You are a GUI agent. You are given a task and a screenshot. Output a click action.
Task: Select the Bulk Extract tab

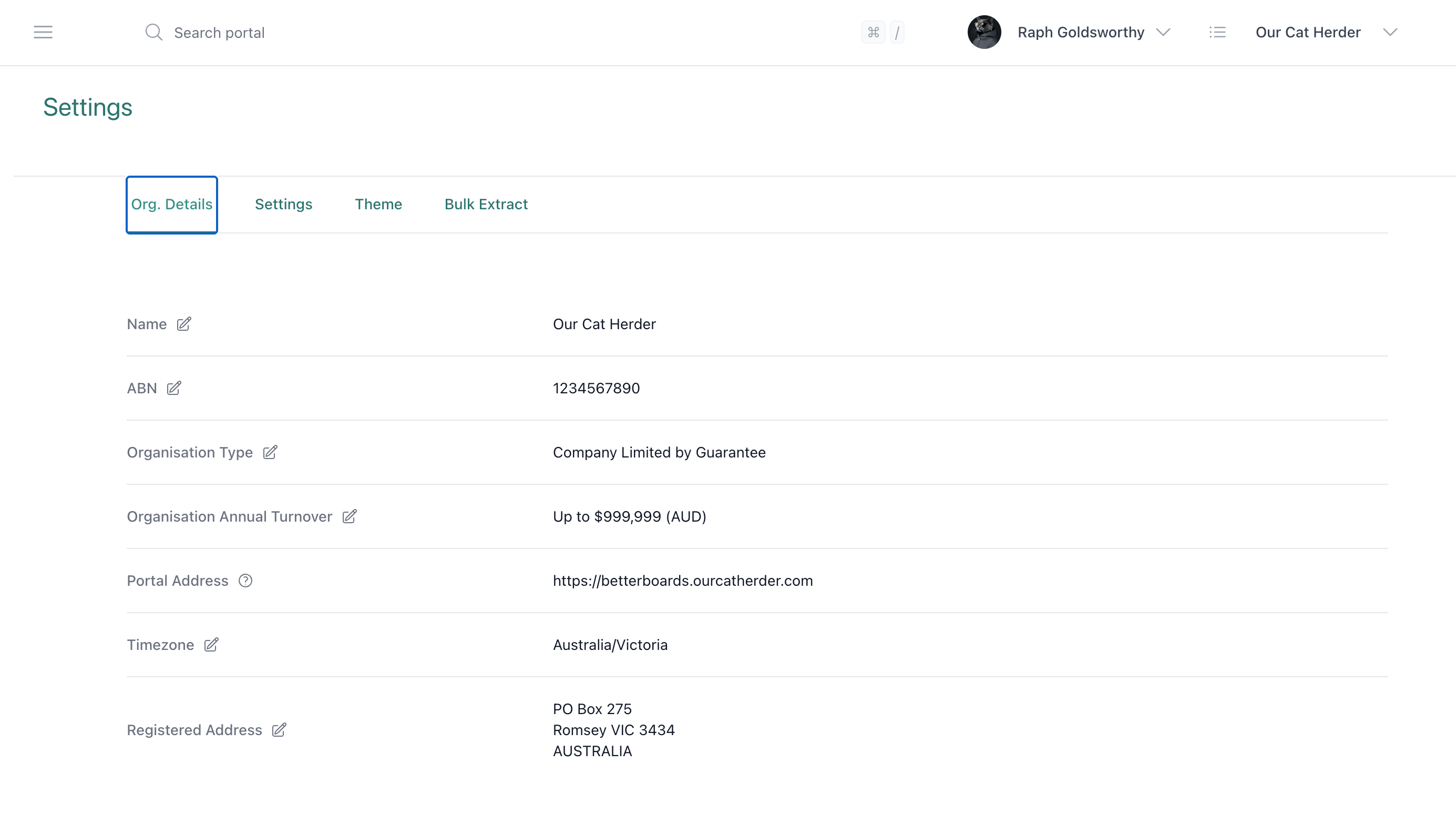pos(486,204)
